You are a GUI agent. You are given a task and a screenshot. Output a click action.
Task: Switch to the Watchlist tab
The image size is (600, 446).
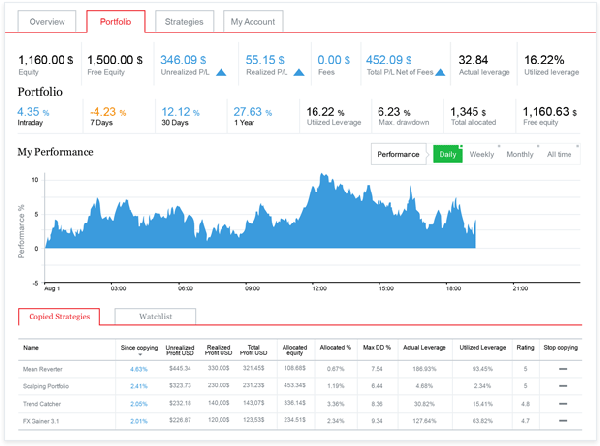coord(154,316)
